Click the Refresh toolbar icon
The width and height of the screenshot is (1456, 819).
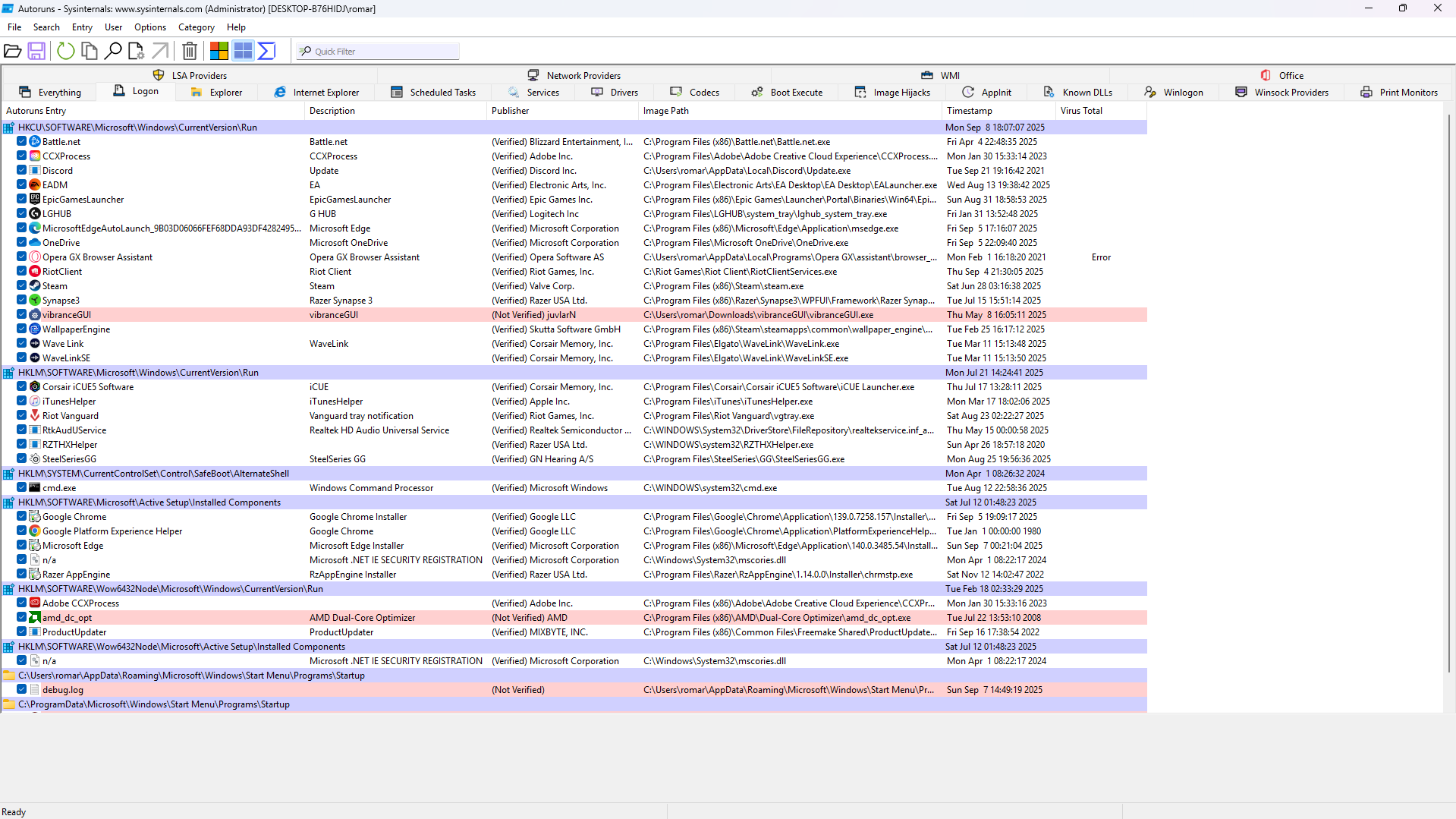point(65,51)
